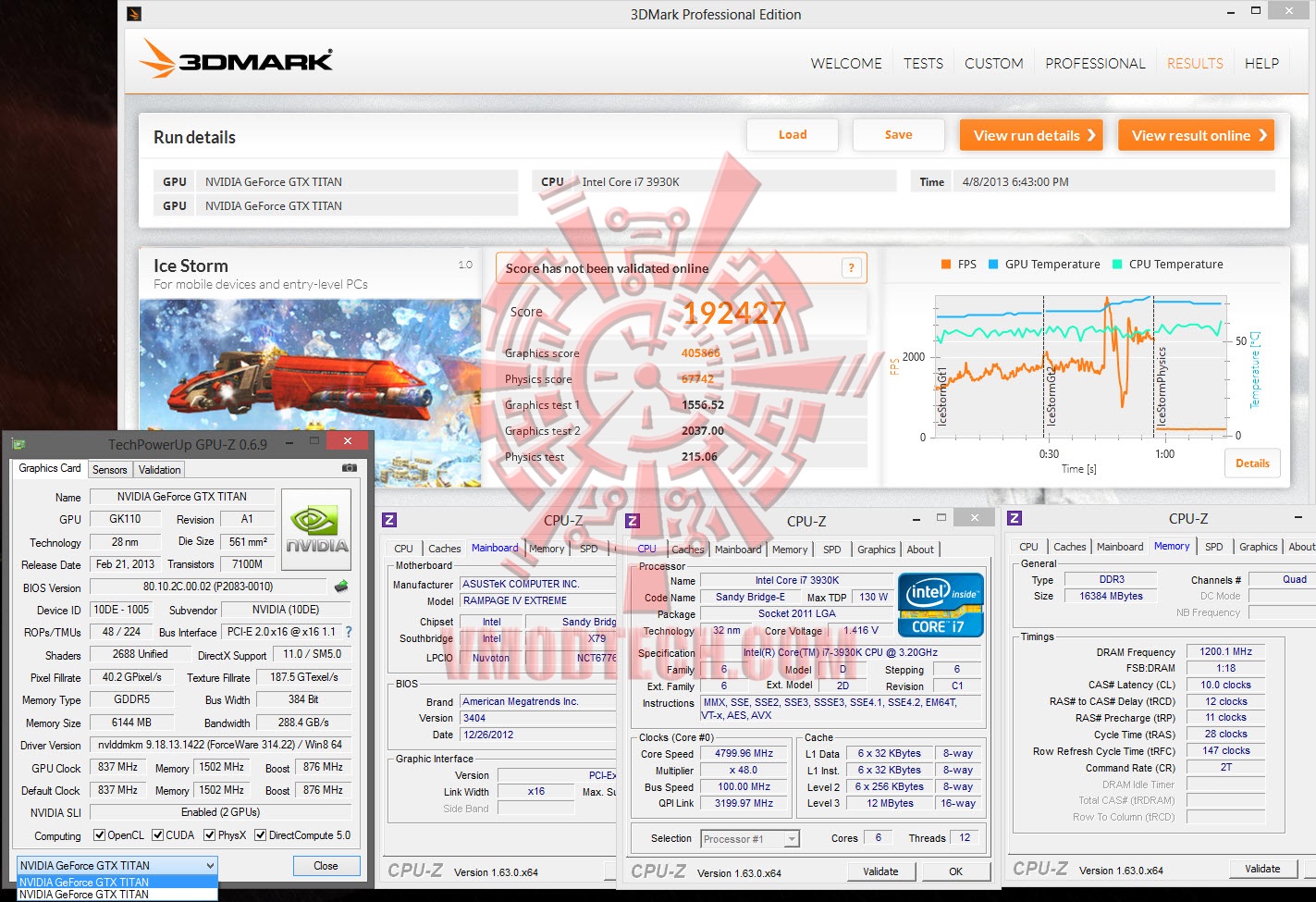Click the DRAM Frequency value '1200.1 MHz'
The width and height of the screenshot is (1316, 902).
1225,652
